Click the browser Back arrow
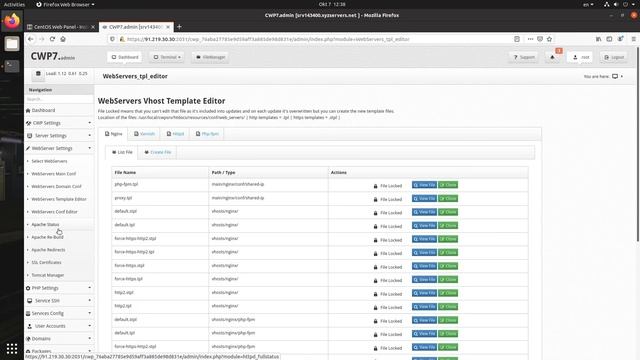Image resolution: width=640 pixels, height=360 pixels. (31, 39)
